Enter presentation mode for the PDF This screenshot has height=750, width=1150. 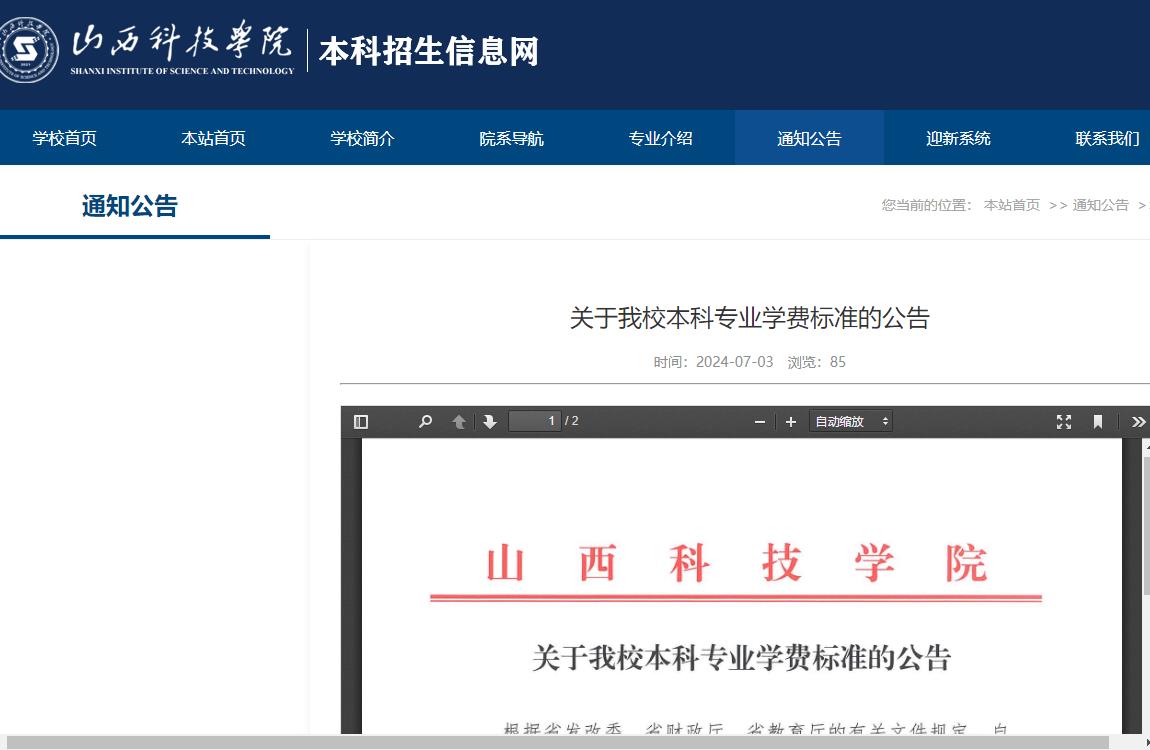coord(1063,421)
